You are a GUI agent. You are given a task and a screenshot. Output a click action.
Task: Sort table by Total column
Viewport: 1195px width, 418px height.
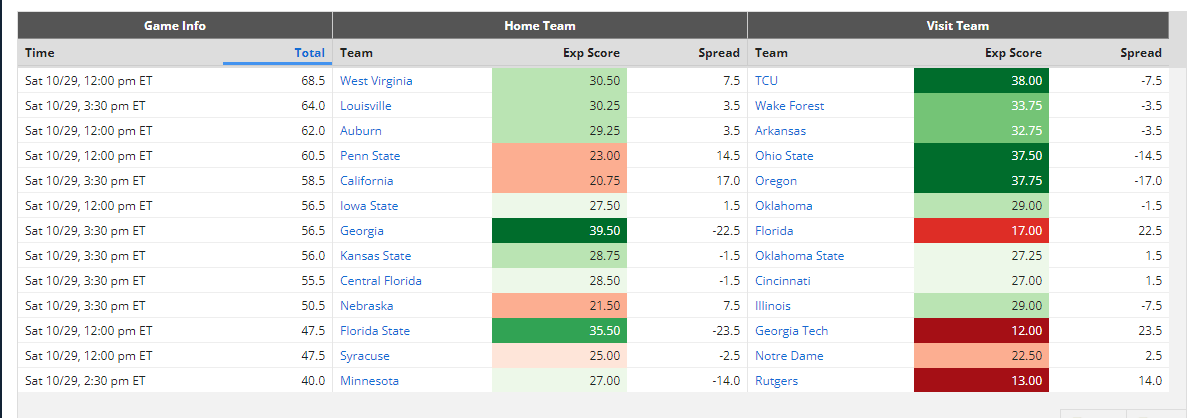(x=309, y=53)
